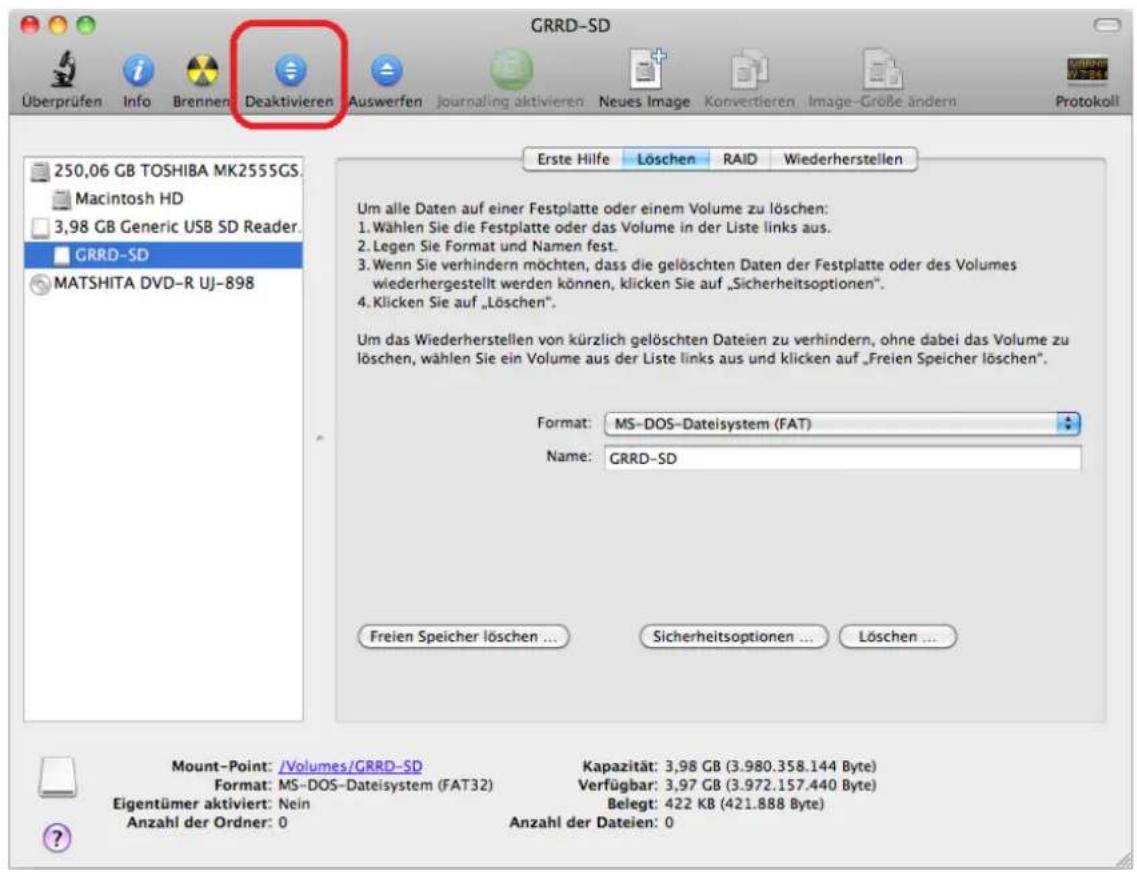The image size is (1137, 873).
Task: Click the toolbar toggle pill in title bar
Action: 1107,25
